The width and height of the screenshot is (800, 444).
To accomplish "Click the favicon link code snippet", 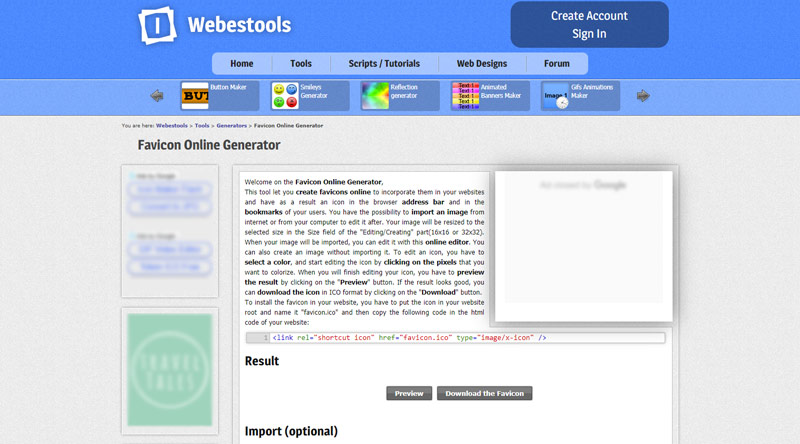I will (456, 338).
